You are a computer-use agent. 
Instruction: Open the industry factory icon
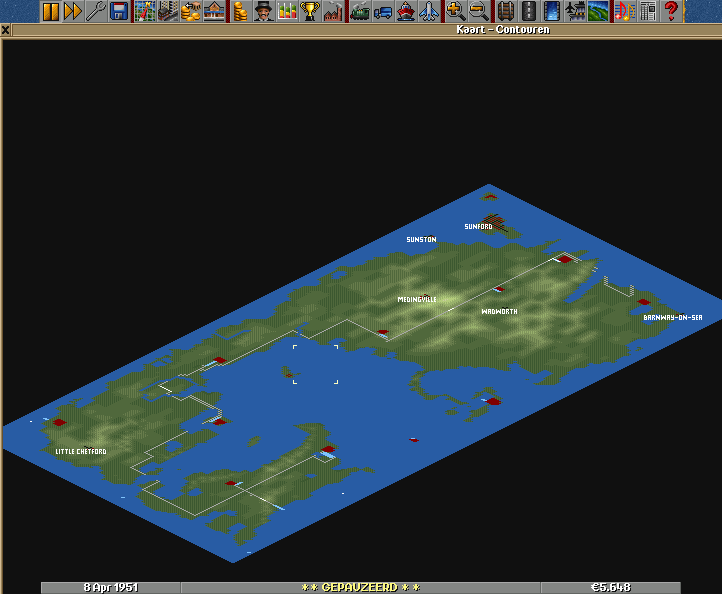pyautogui.click(x=333, y=11)
